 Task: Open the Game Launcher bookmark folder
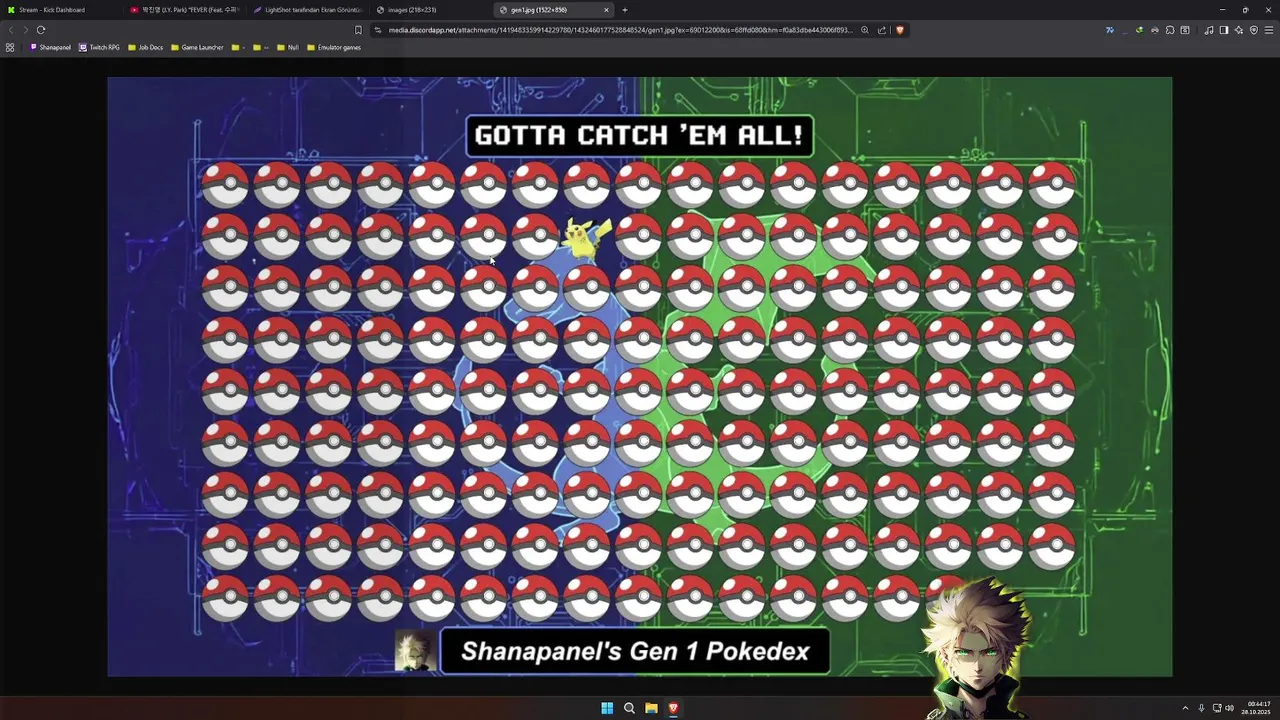tap(197, 47)
